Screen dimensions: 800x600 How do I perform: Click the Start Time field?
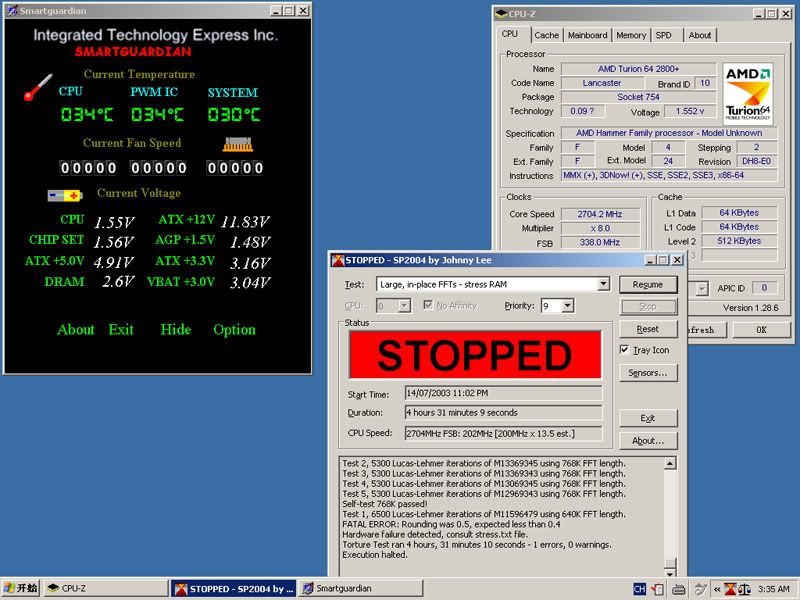(503, 393)
